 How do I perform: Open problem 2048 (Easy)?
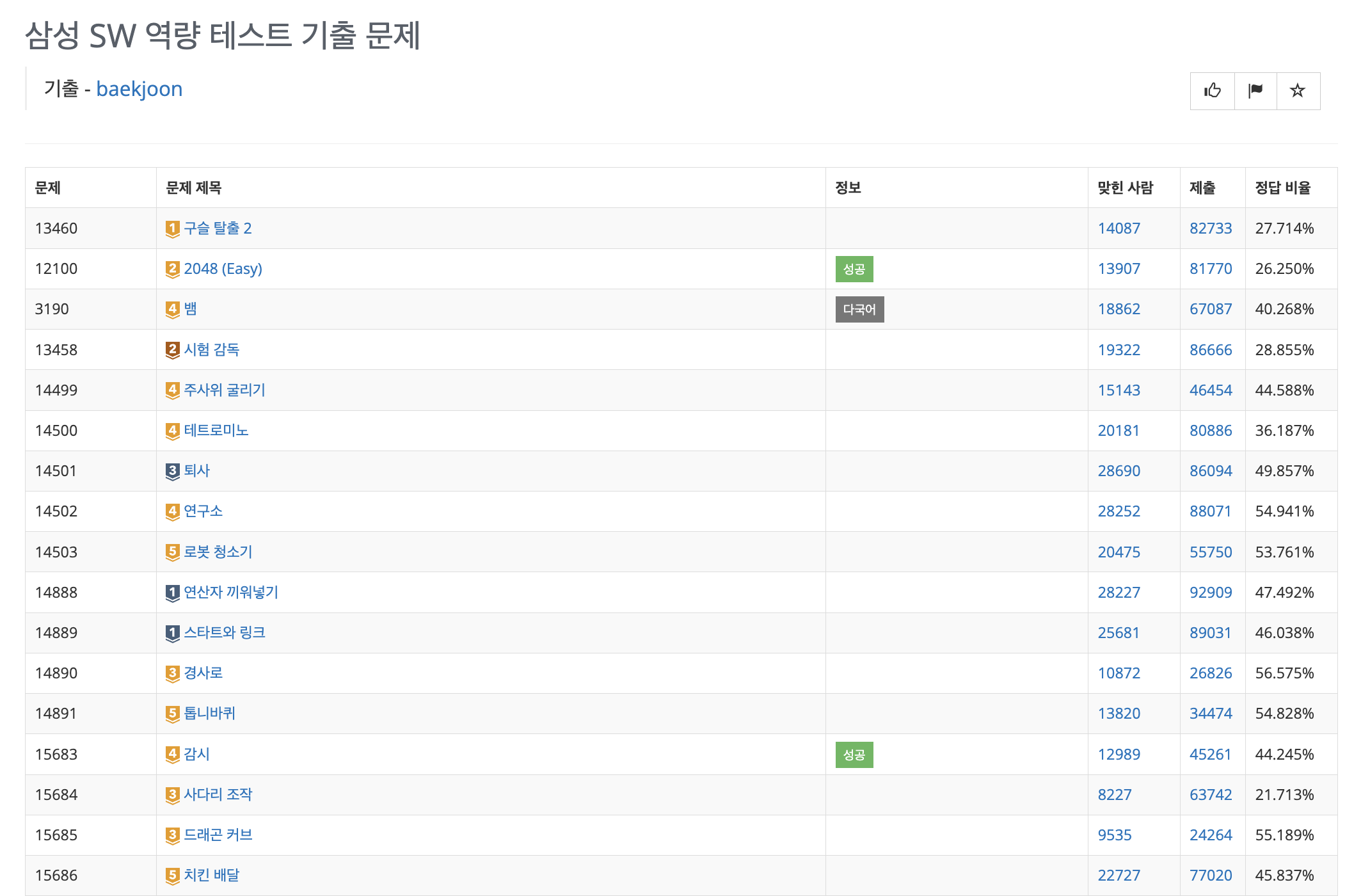coord(223,269)
